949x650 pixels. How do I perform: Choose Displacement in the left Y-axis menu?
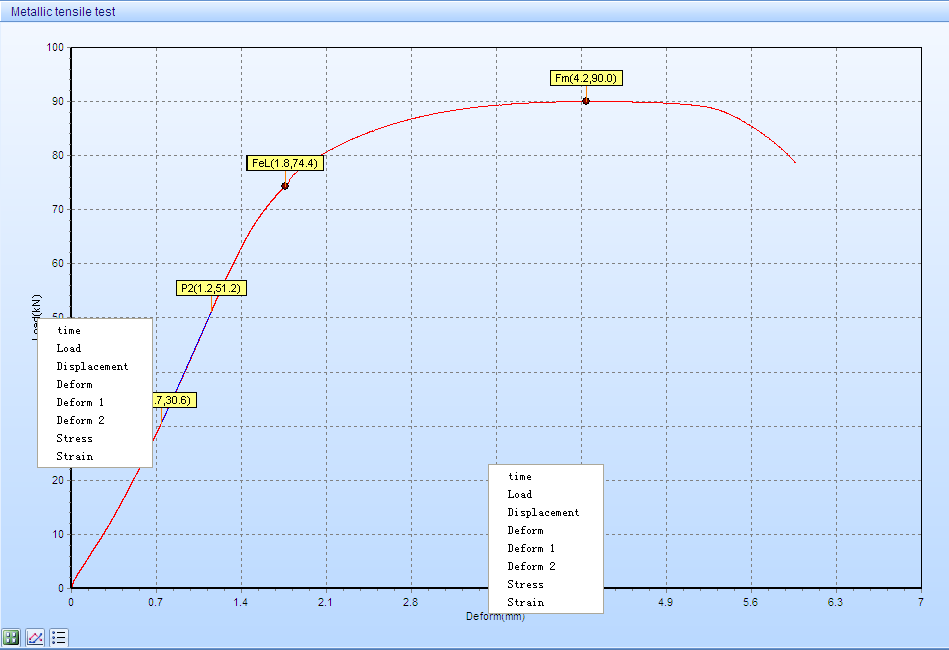tap(92, 366)
